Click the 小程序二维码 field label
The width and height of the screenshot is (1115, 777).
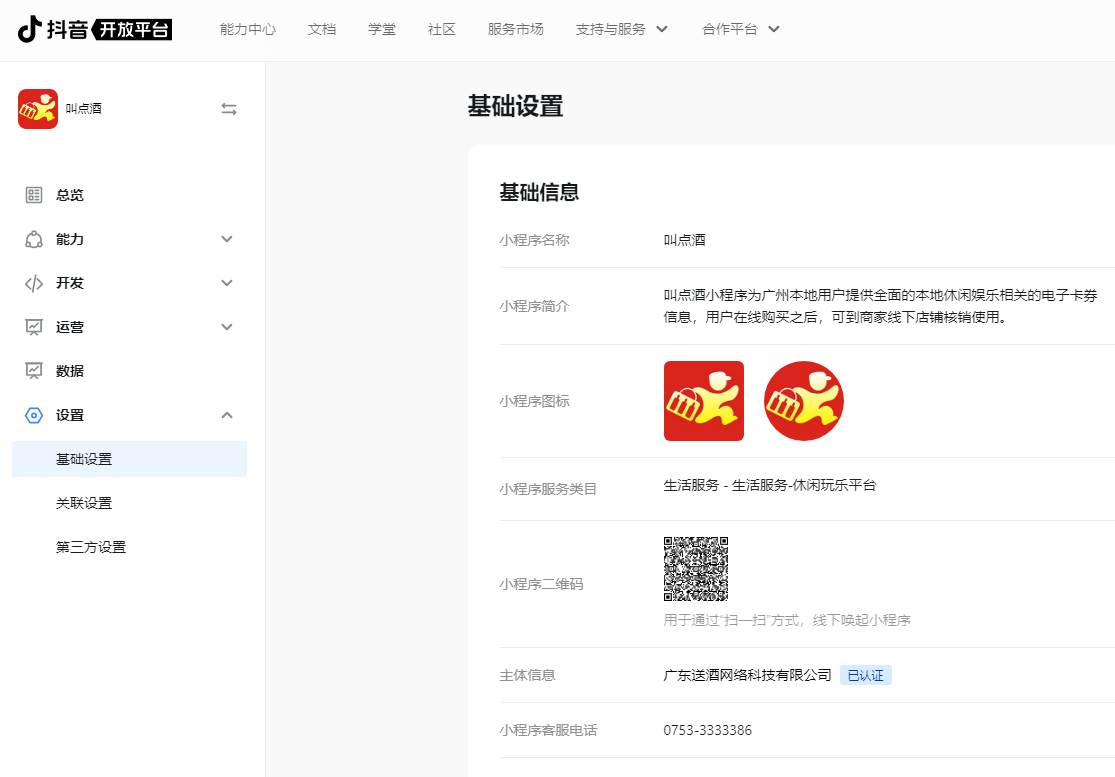coord(541,584)
